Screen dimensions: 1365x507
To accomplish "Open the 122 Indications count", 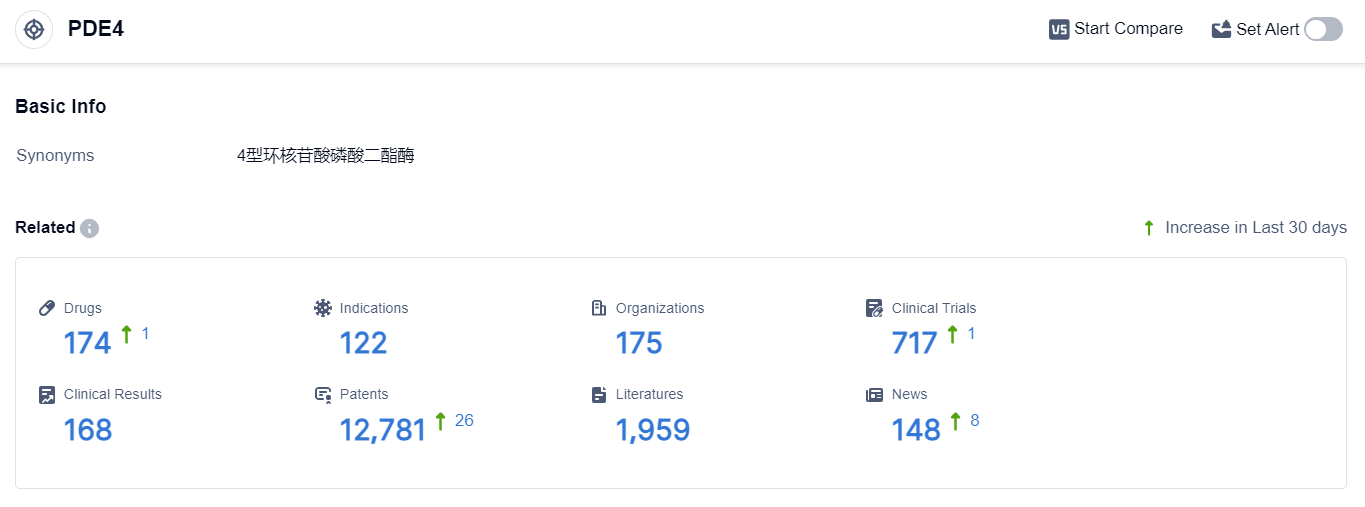I will (x=363, y=343).
